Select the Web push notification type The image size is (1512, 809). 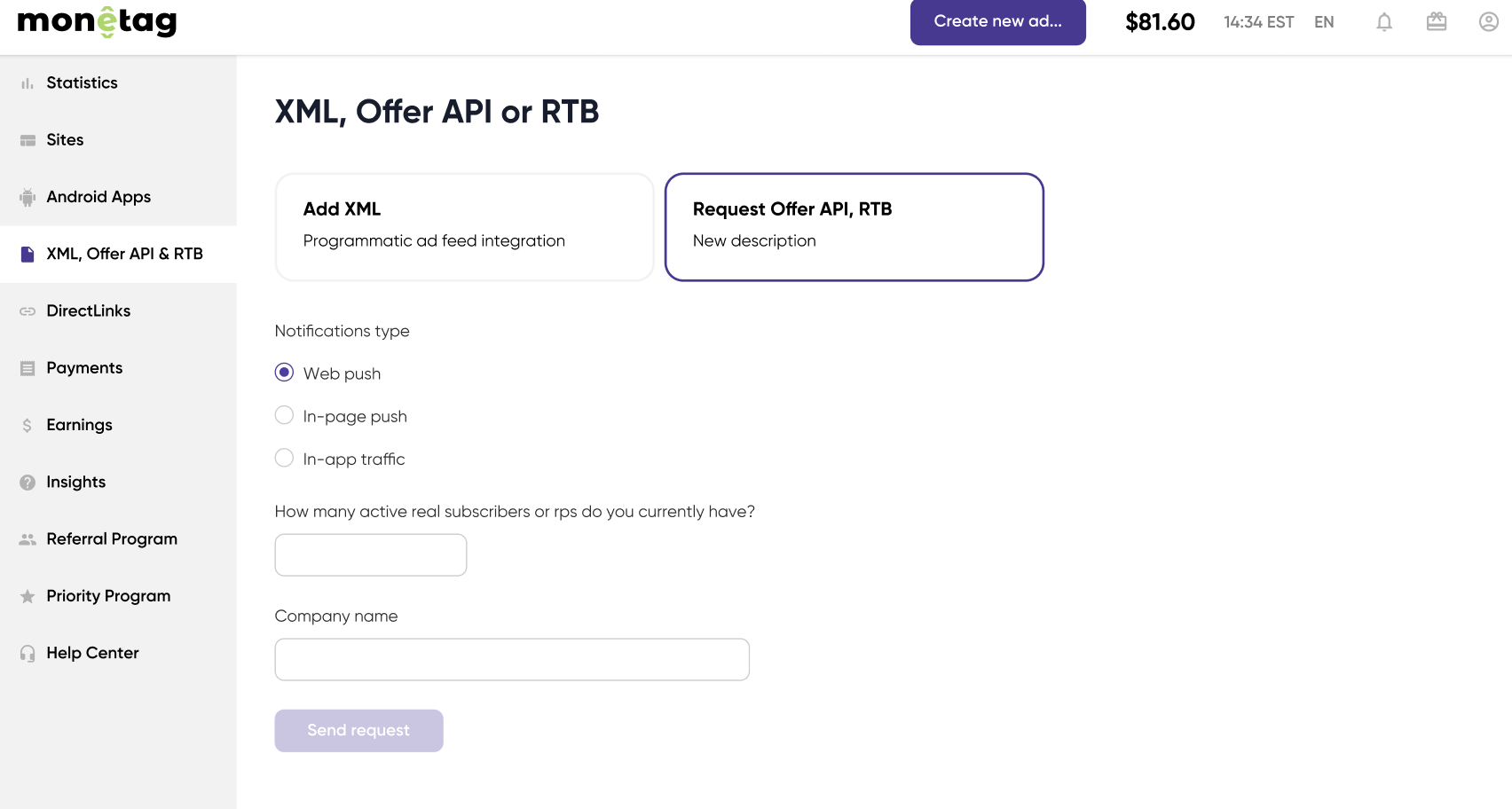(284, 372)
